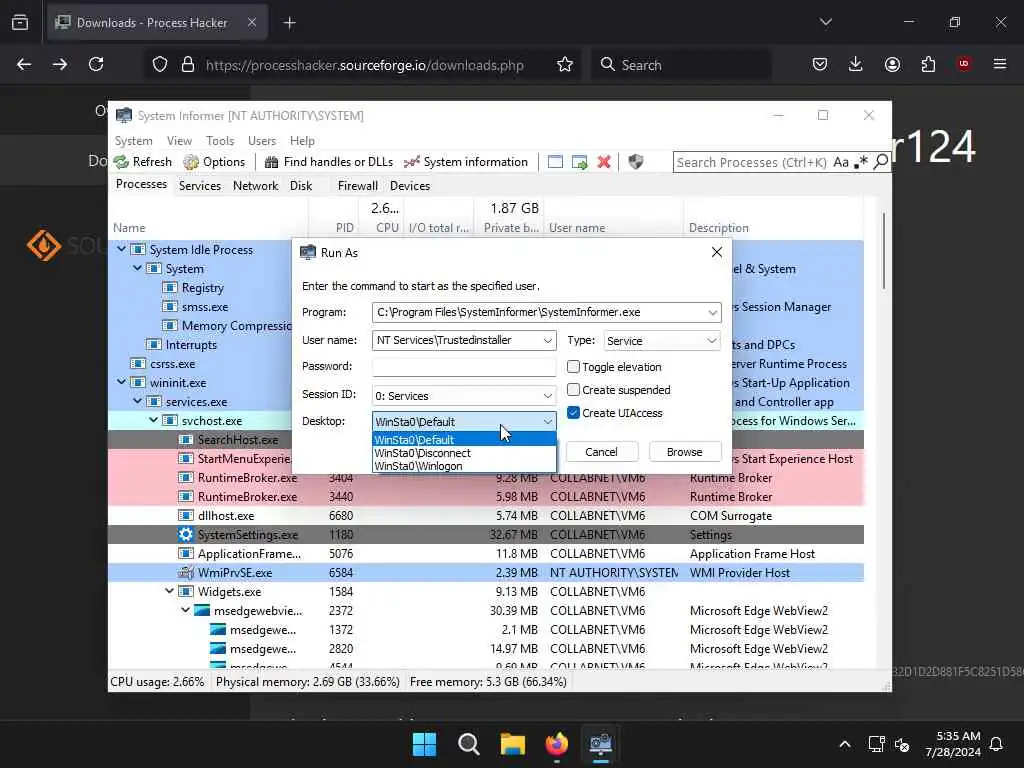The width and height of the screenshot is (1024, 768).
Task: Collapse msedgewebview tree node
Action: (x=185, y=610)
